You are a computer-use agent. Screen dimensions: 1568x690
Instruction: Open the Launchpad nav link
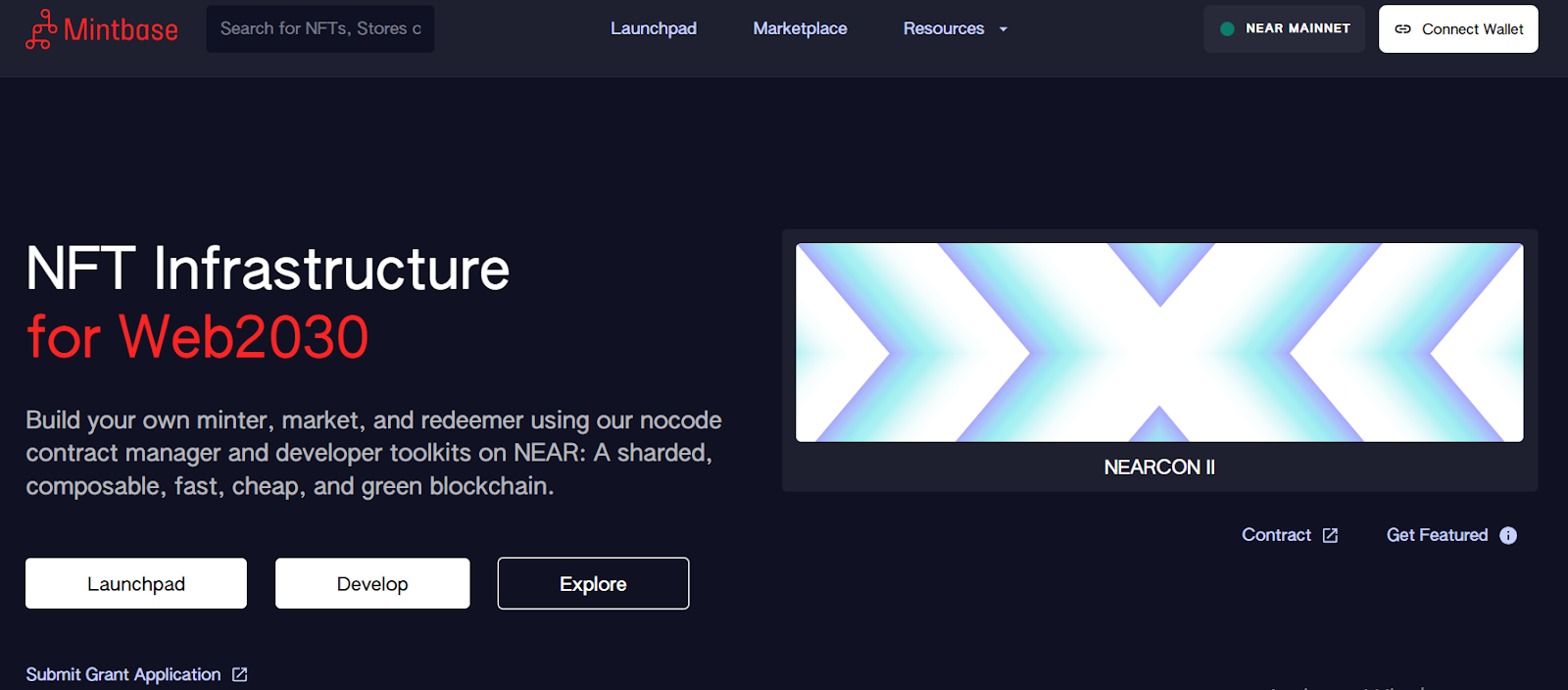click(x=654, y=28)
